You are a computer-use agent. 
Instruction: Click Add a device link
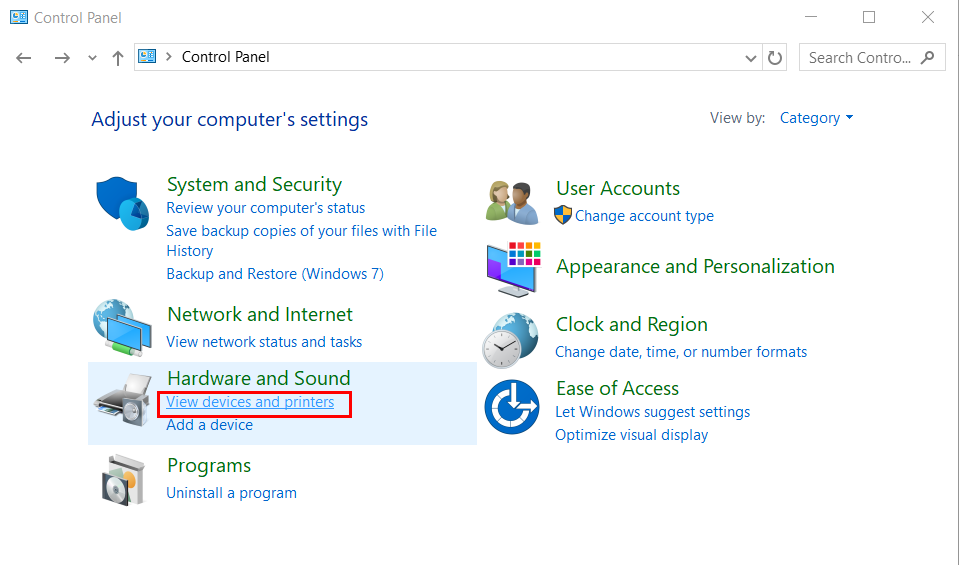click(x=210, y=425)
